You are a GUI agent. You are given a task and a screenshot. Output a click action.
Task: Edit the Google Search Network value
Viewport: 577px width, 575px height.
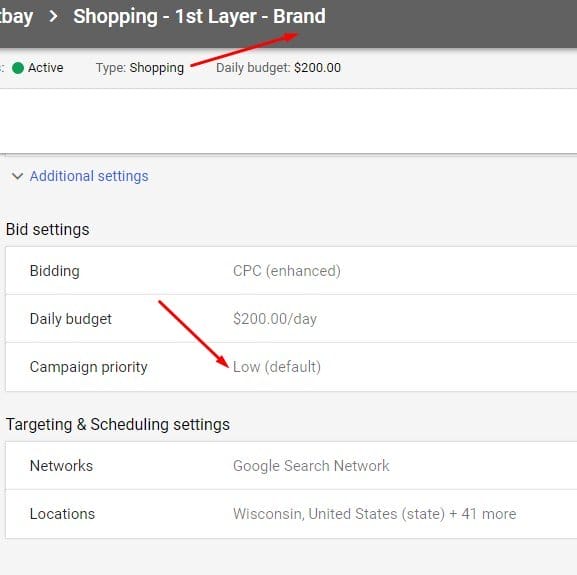tap(311, 466)
